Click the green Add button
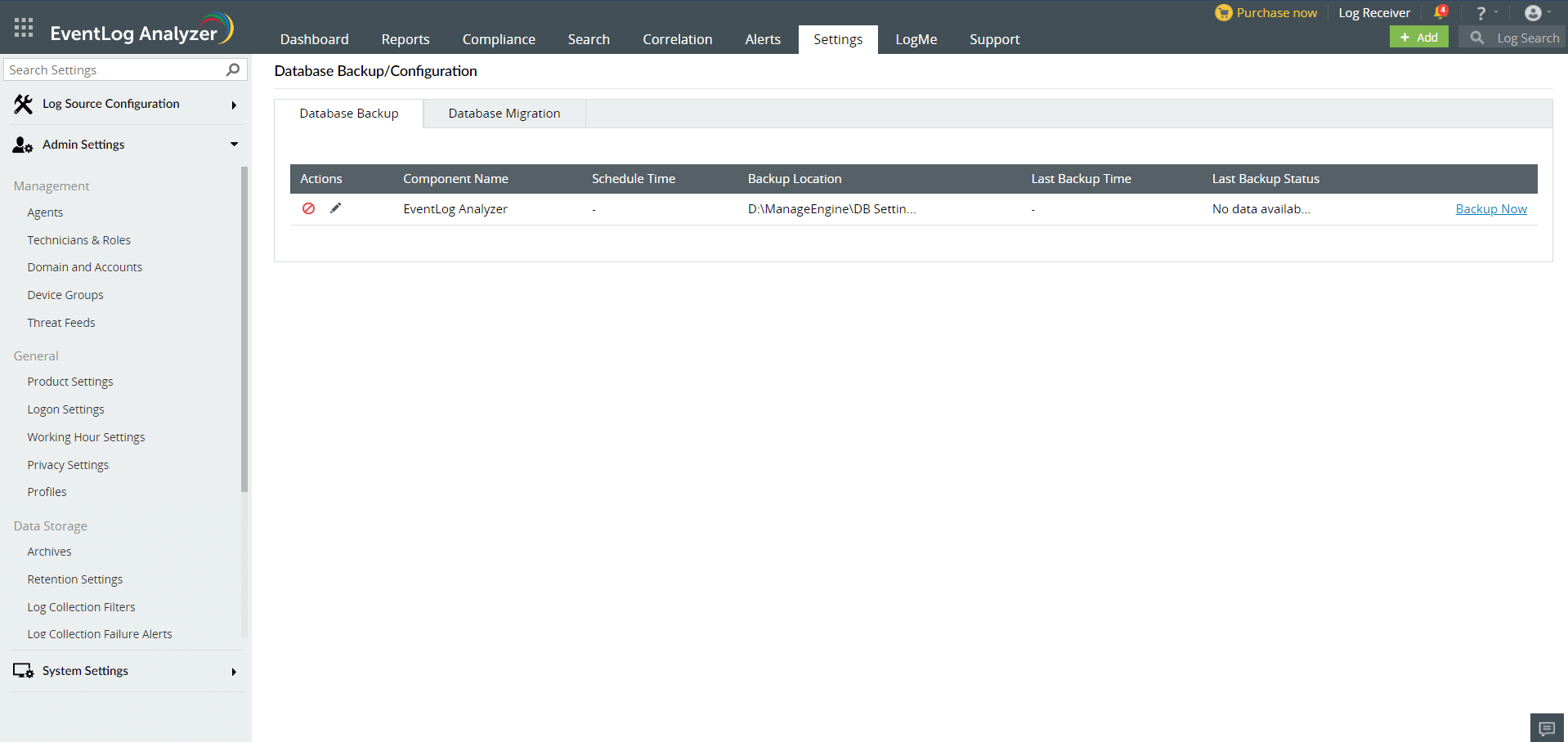The height and width of the screenshot is (742, 1568). [1418, 37]
